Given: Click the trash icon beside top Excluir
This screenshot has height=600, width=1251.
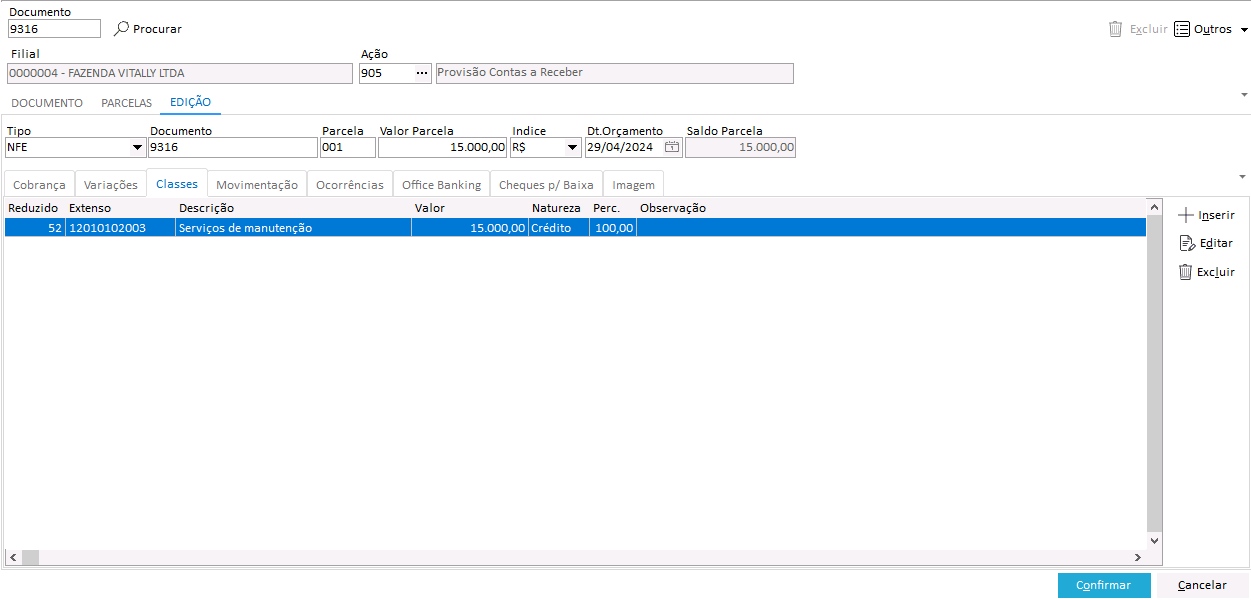Looking at the screenshot, I should (x=1116, y=29).
